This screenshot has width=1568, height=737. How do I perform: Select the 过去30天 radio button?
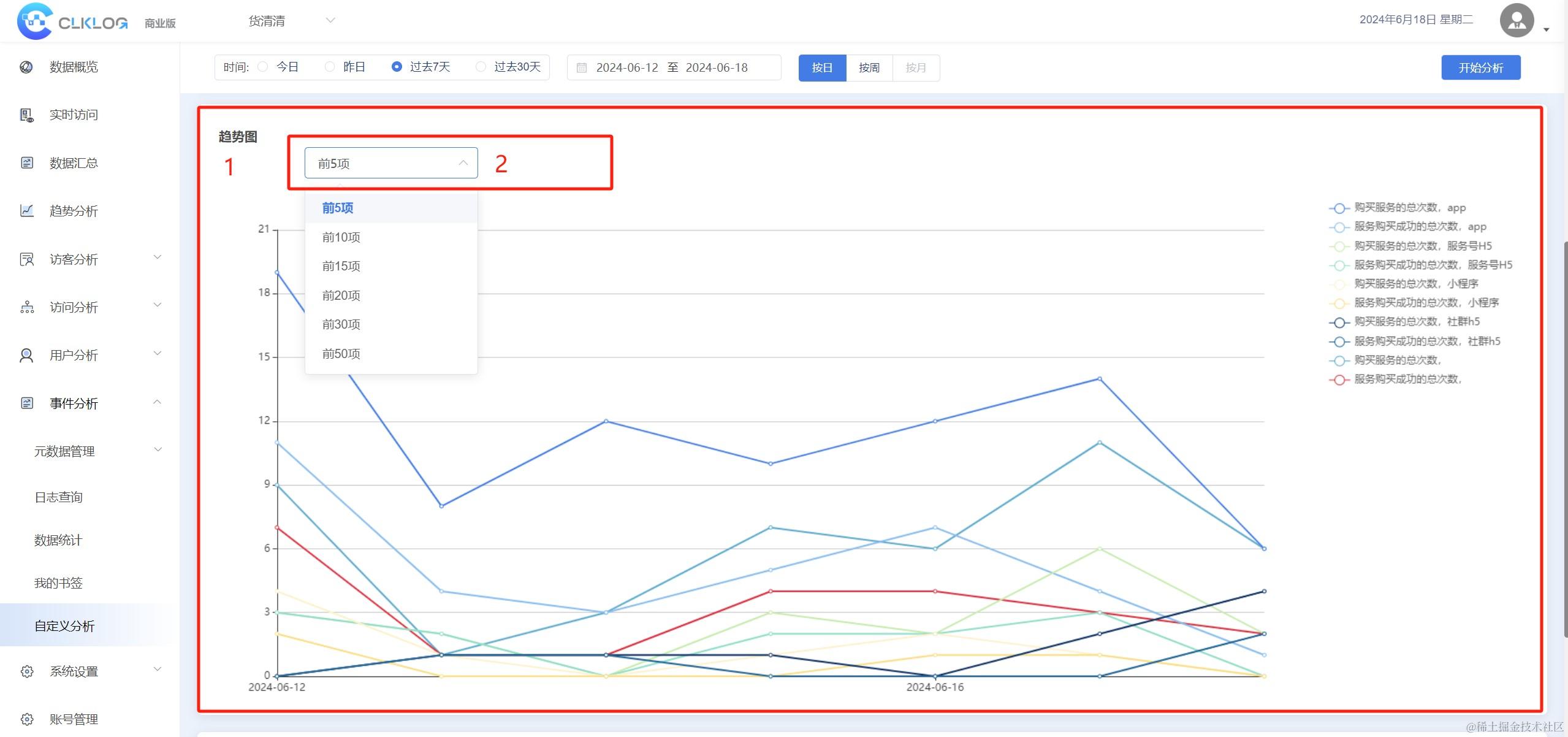tap(481, 67)
